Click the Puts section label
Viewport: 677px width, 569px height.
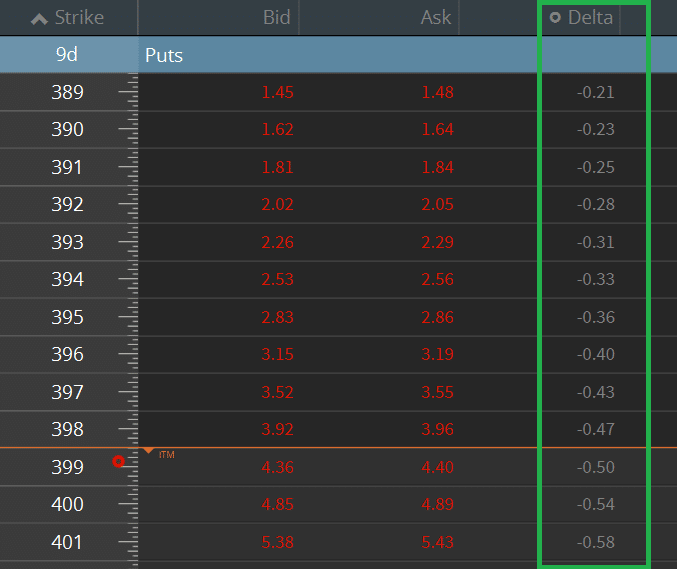coord(164,55)
